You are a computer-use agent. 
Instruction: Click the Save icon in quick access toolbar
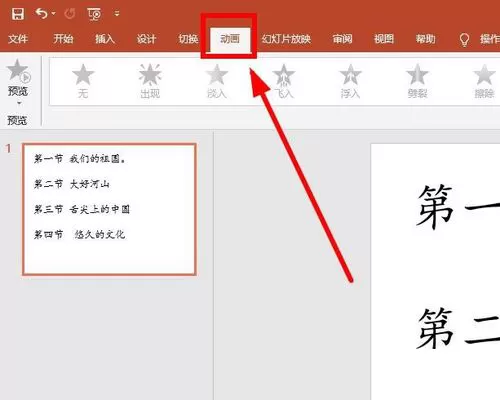[18, 14]
